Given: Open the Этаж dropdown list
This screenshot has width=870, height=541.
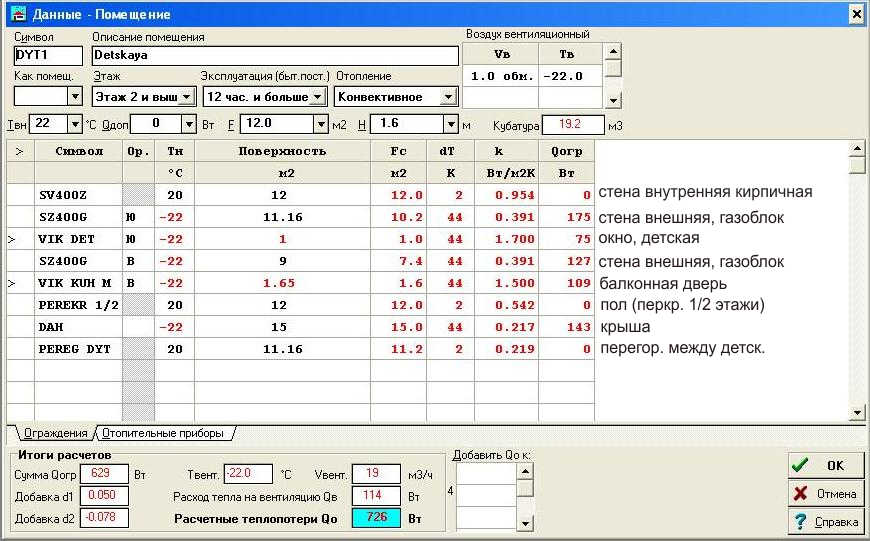Looking at the screenshot, I should click(187, 97).
